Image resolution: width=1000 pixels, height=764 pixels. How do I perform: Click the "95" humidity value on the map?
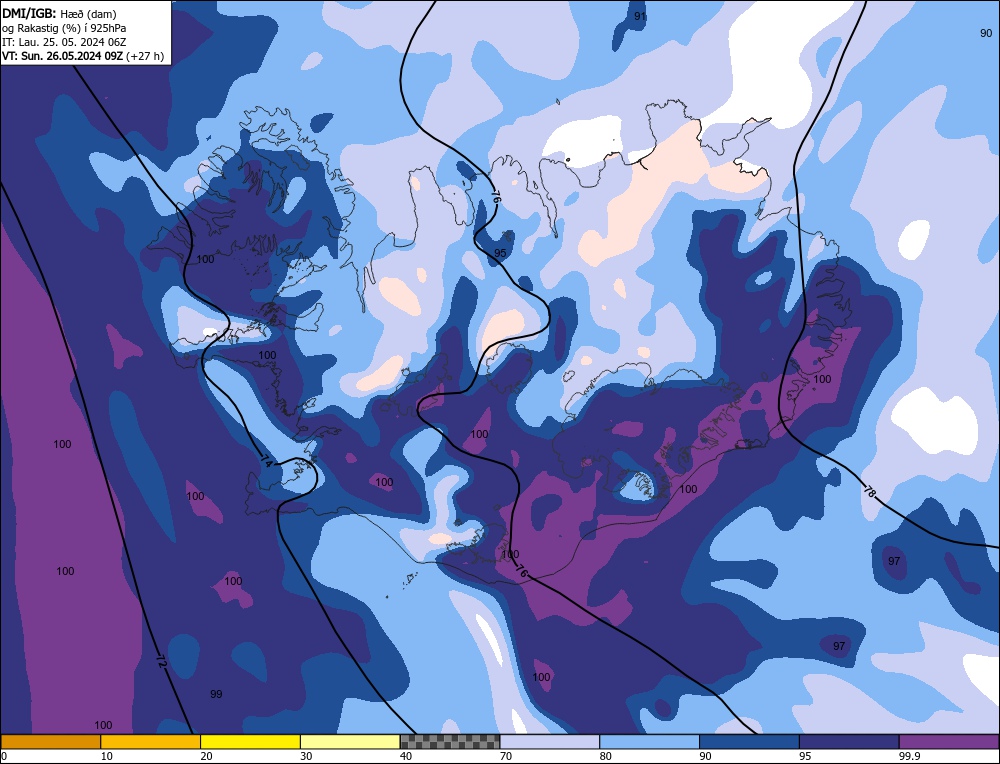point(500,253)
